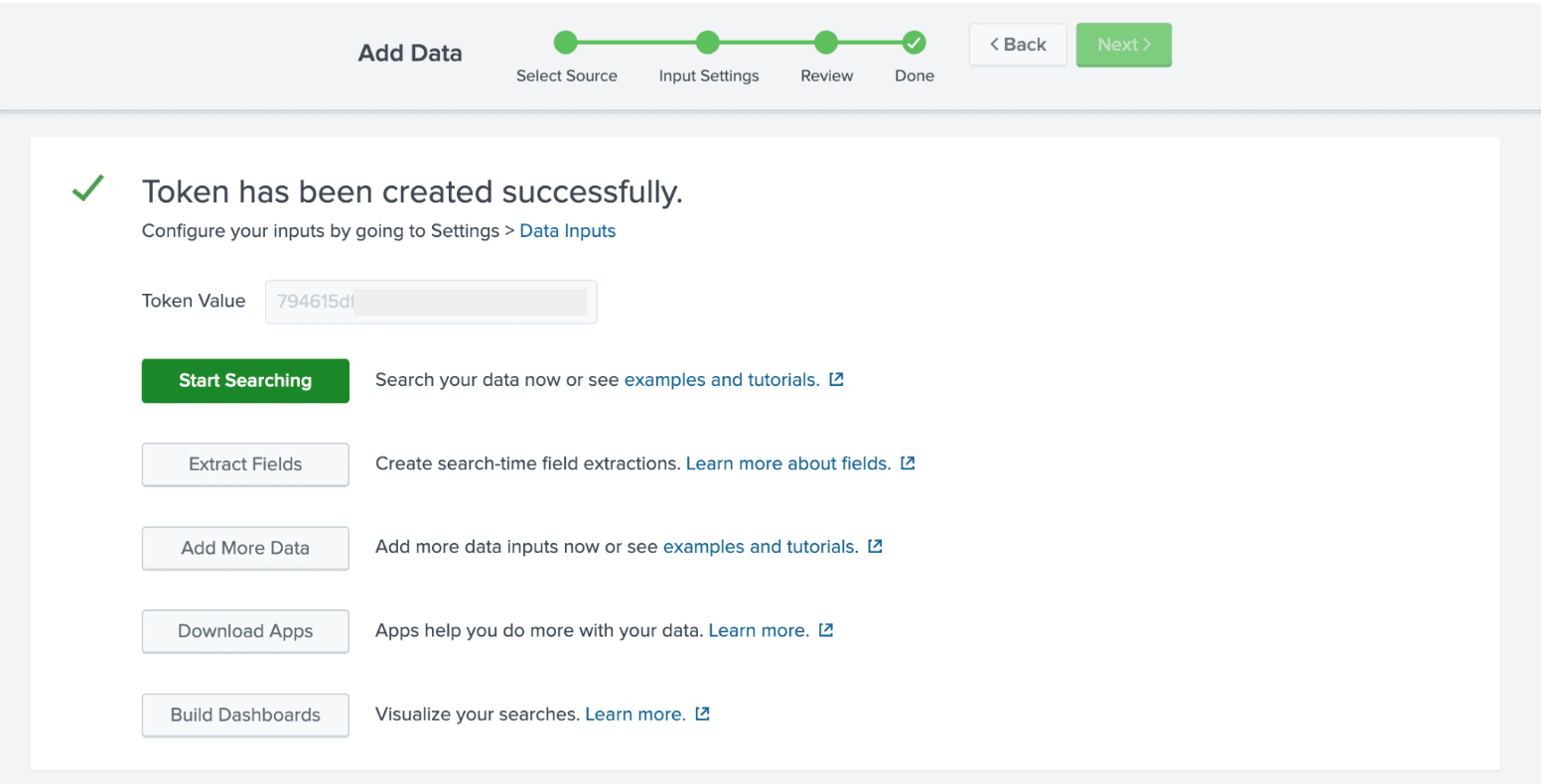The height and width of the screenshot is (784, 1541).
Task: Click the Start Searching button
Action: [x=244, y=380]
